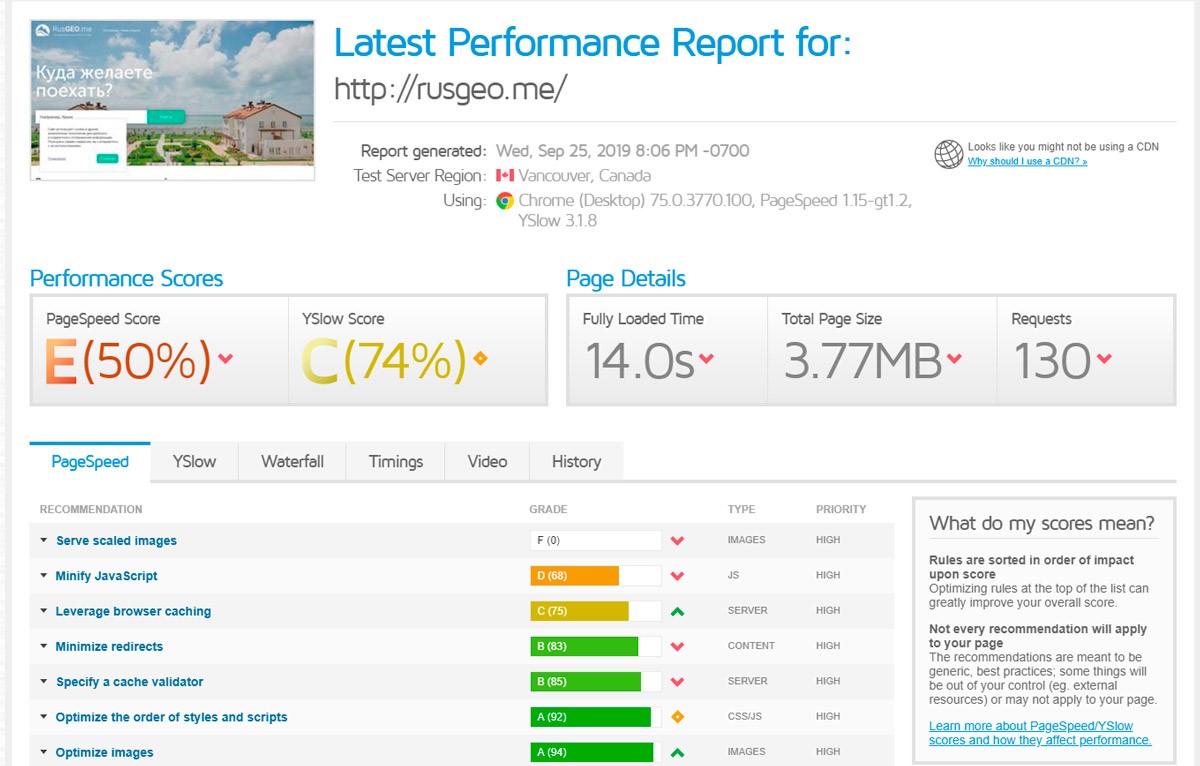Click red down arrow beside PageSpeed Score

coord(225,359)
